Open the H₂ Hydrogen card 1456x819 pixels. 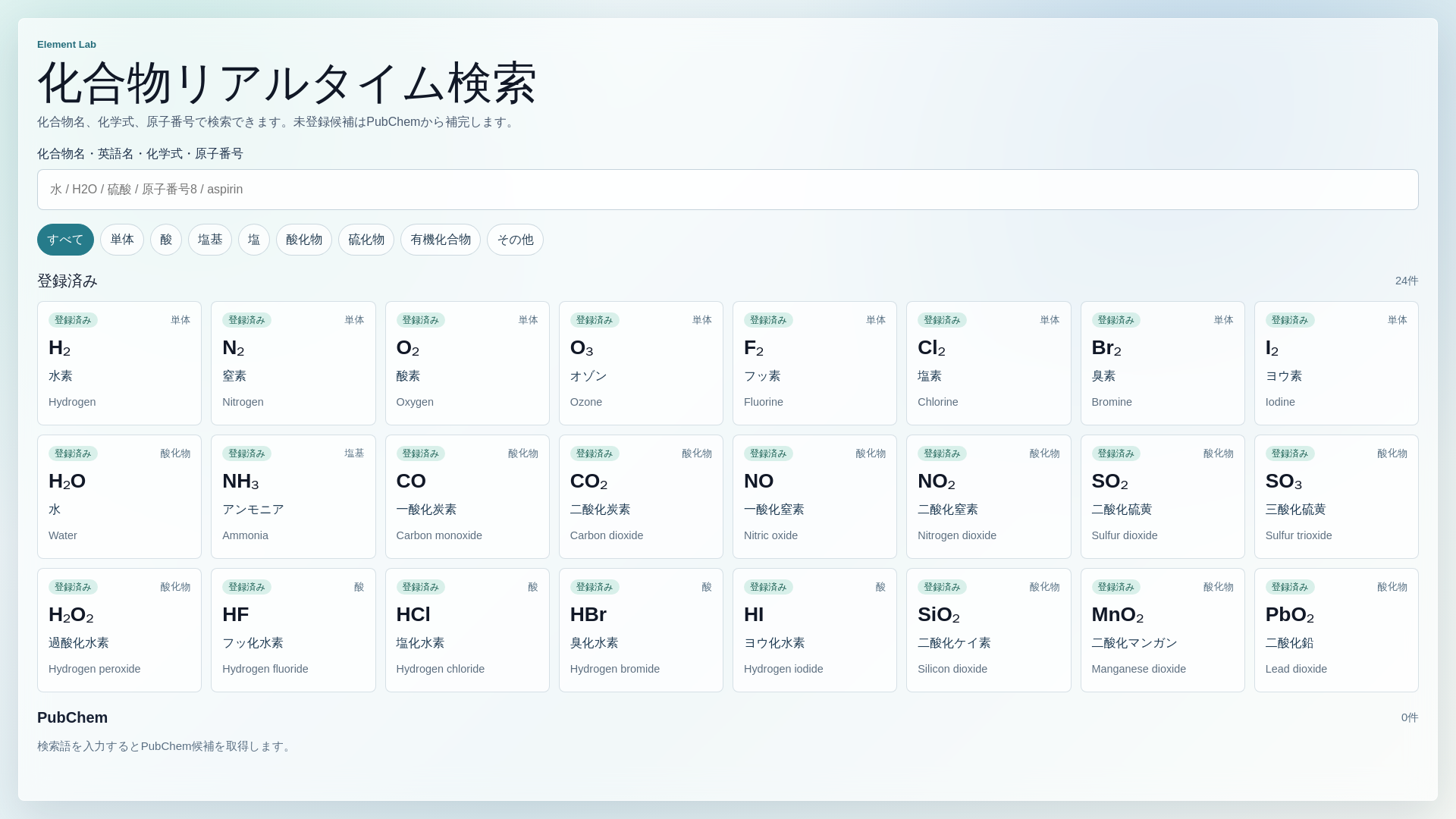(119, 363)
